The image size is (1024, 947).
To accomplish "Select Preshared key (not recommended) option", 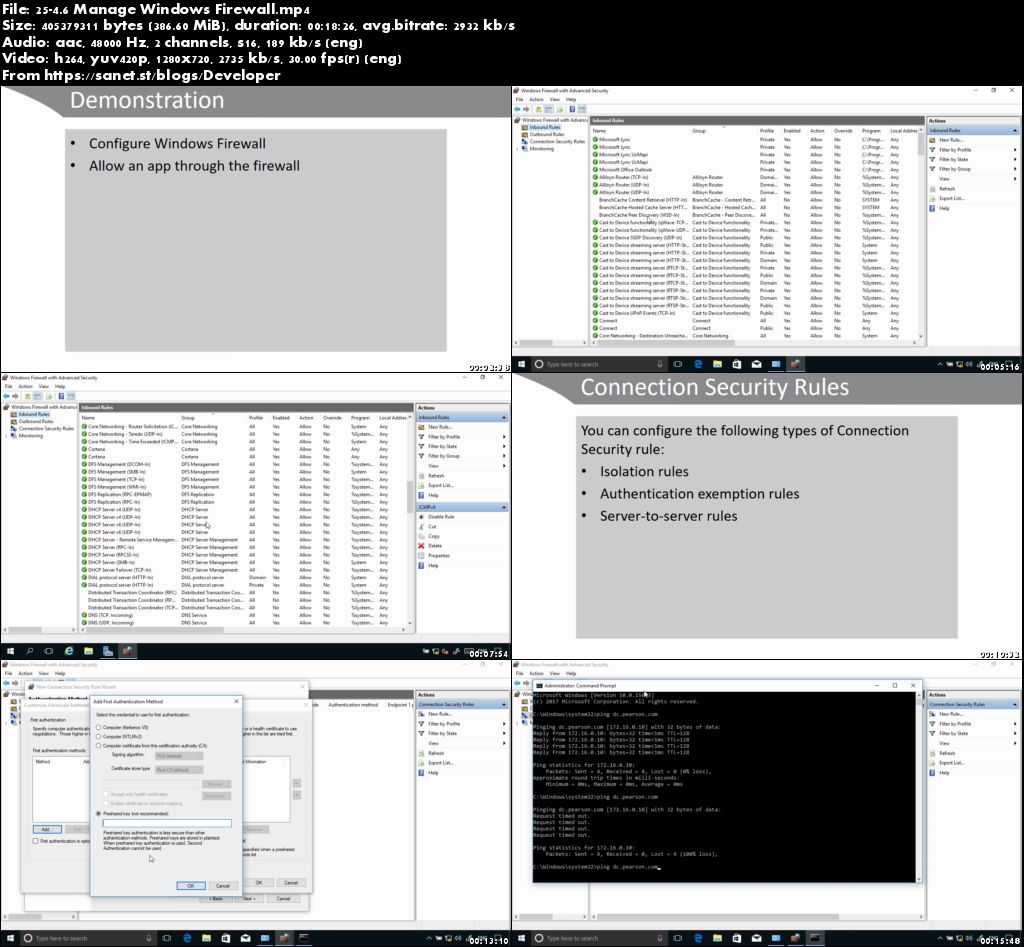I will point(99,814).
